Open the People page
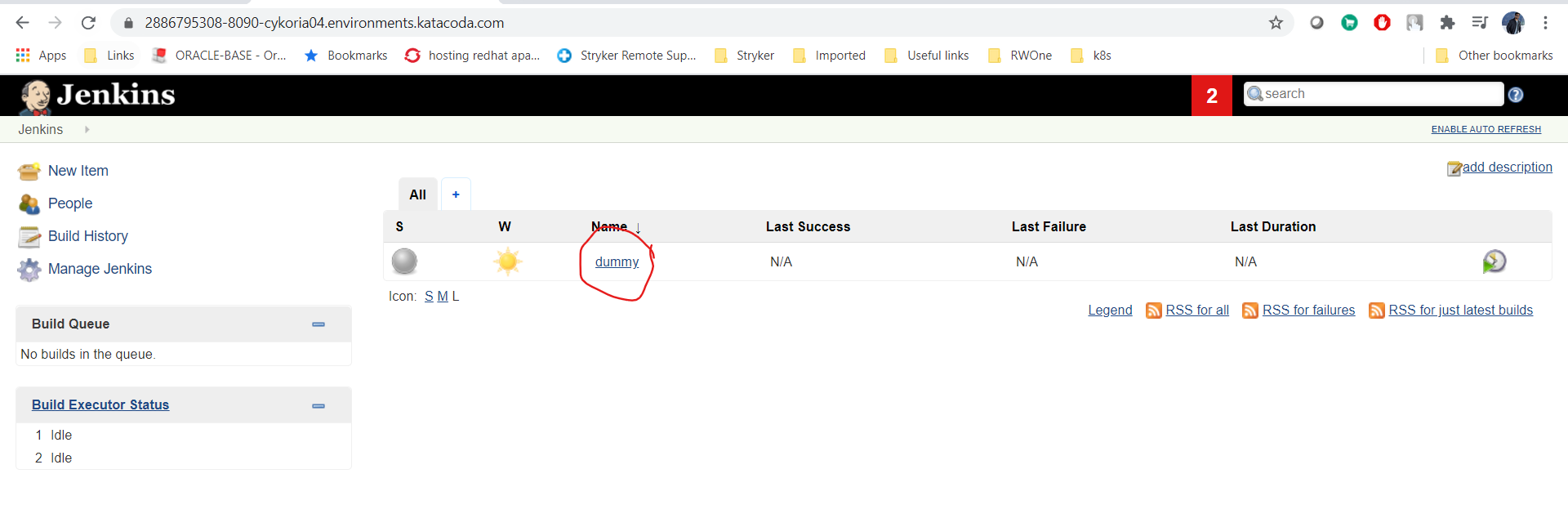The image size is (1568, 505). pyautogui.click(x=70, y=203)
